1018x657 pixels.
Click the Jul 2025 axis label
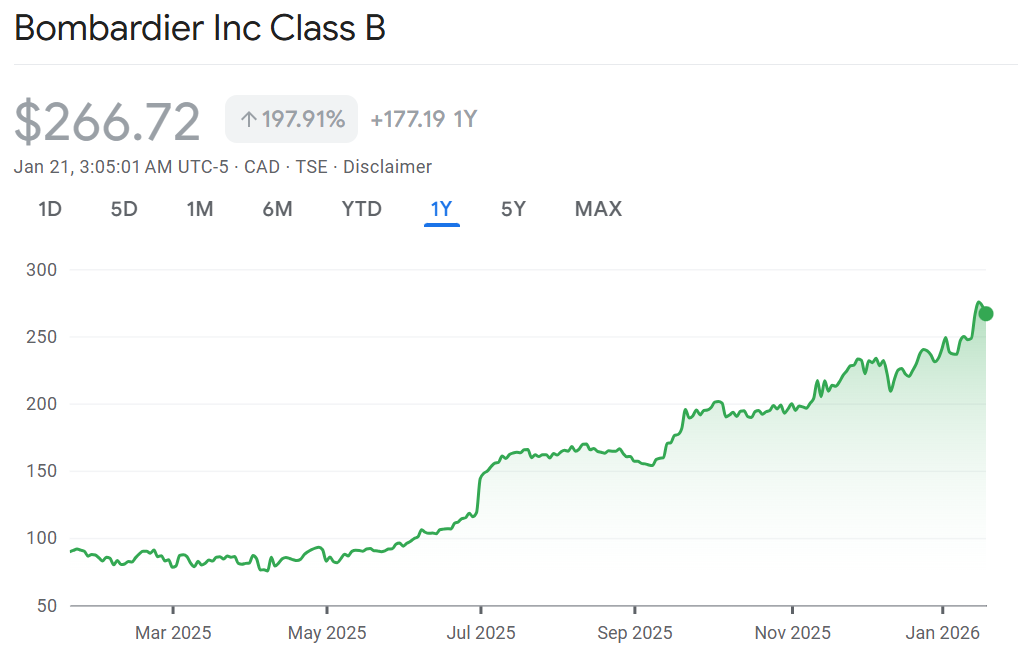[480, 633]
